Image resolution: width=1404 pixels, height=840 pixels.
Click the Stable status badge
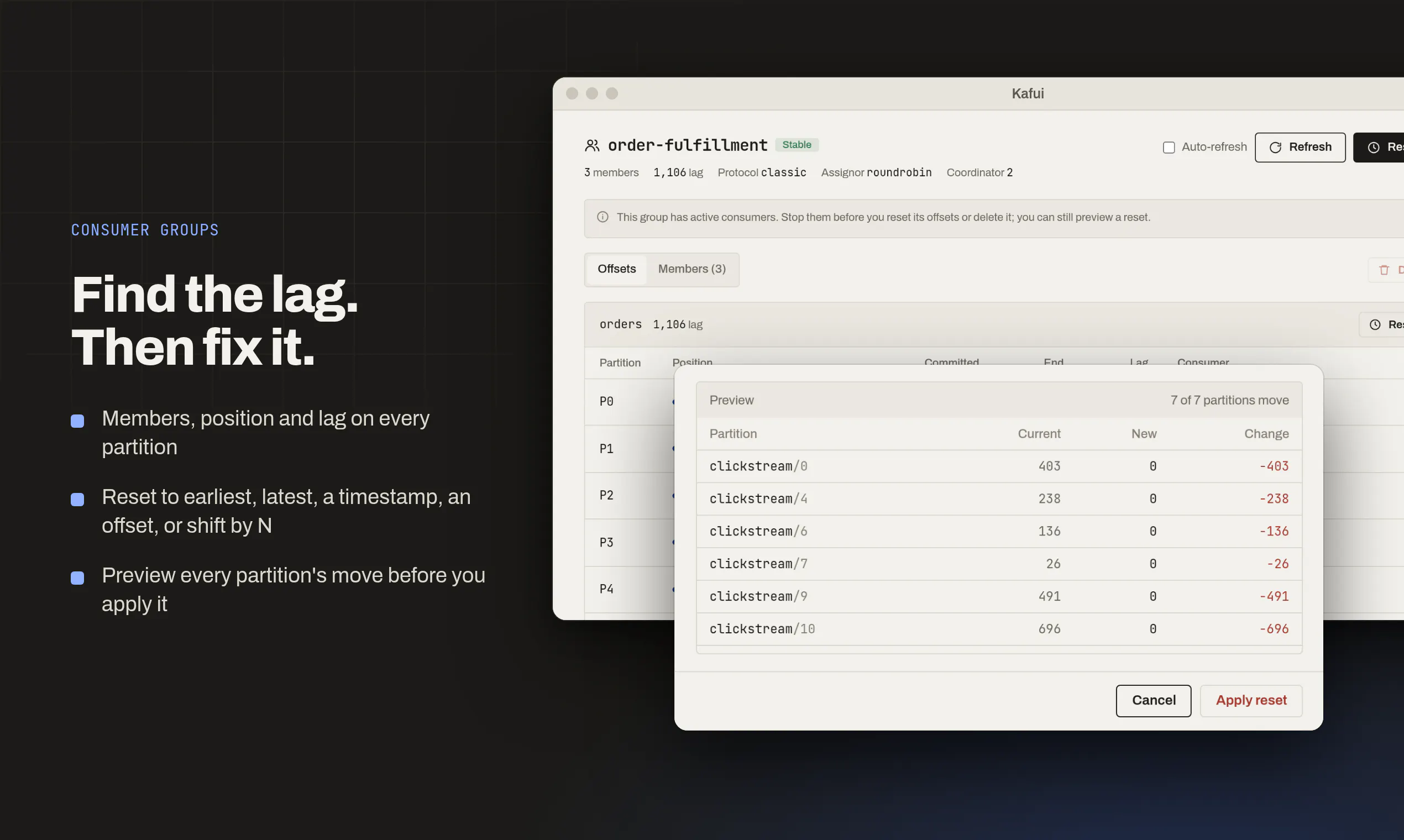pos(797,145)
